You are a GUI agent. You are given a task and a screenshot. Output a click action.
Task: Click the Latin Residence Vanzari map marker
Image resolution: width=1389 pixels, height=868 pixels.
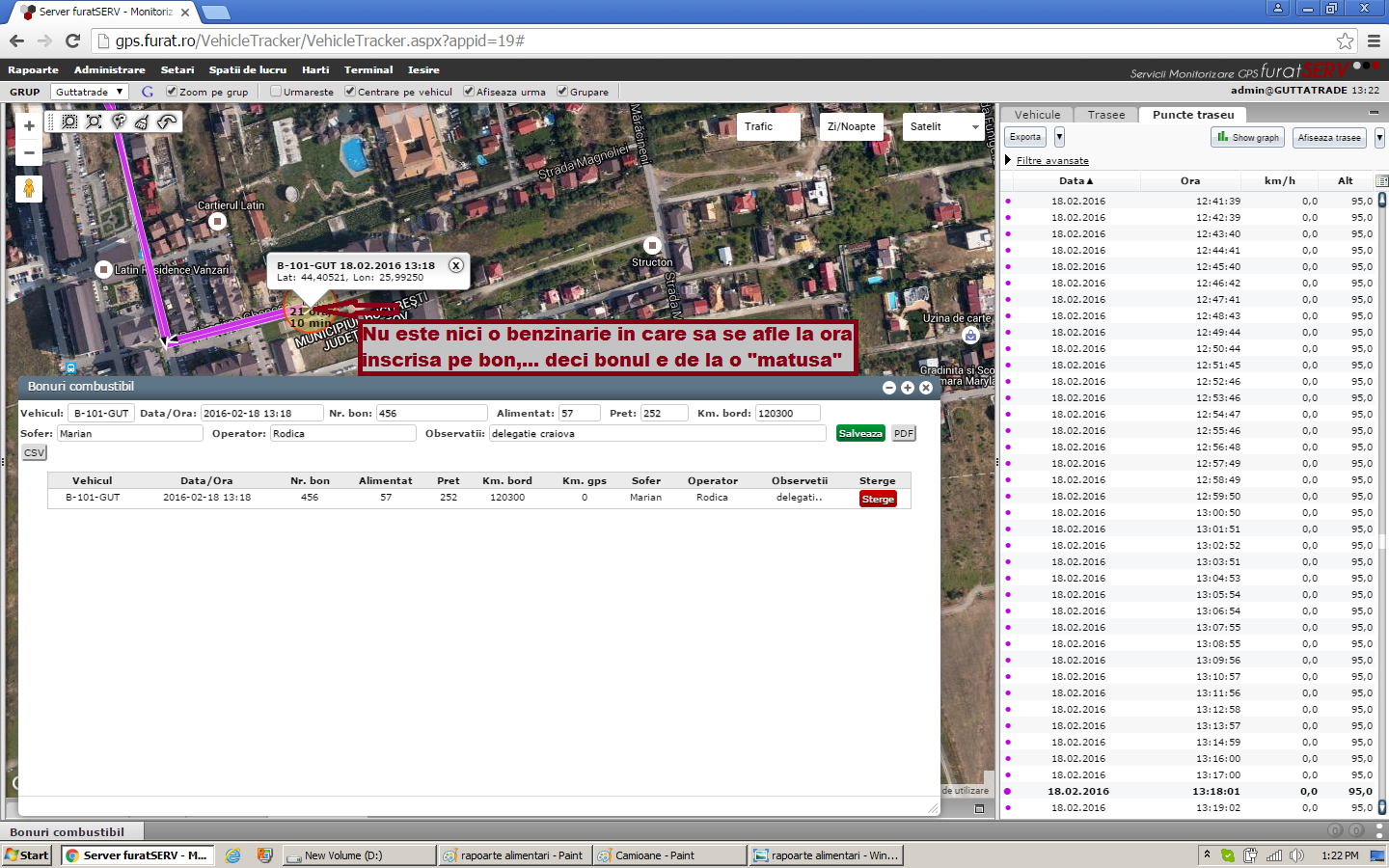pos(104,270)
